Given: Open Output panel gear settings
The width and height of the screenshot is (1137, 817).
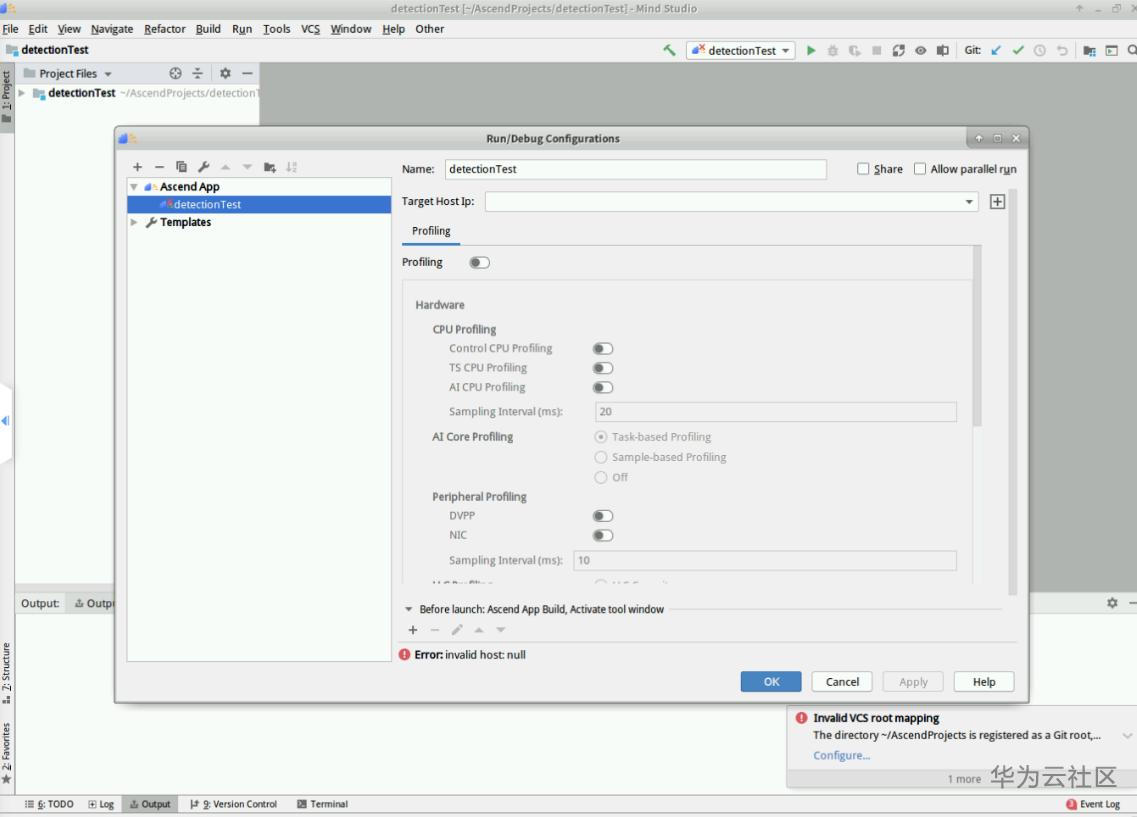Looking at the screenshot, I should pyautogui.click(x=1112, y=602).
